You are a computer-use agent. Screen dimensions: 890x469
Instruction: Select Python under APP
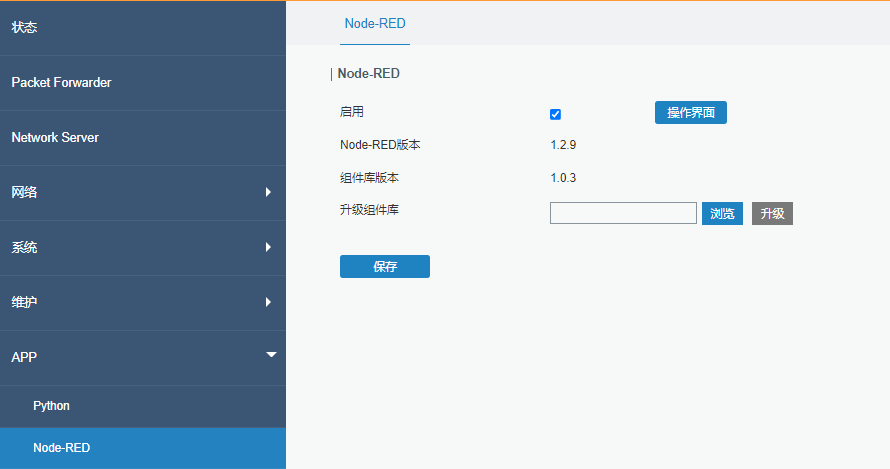click(x=51, y=406)
